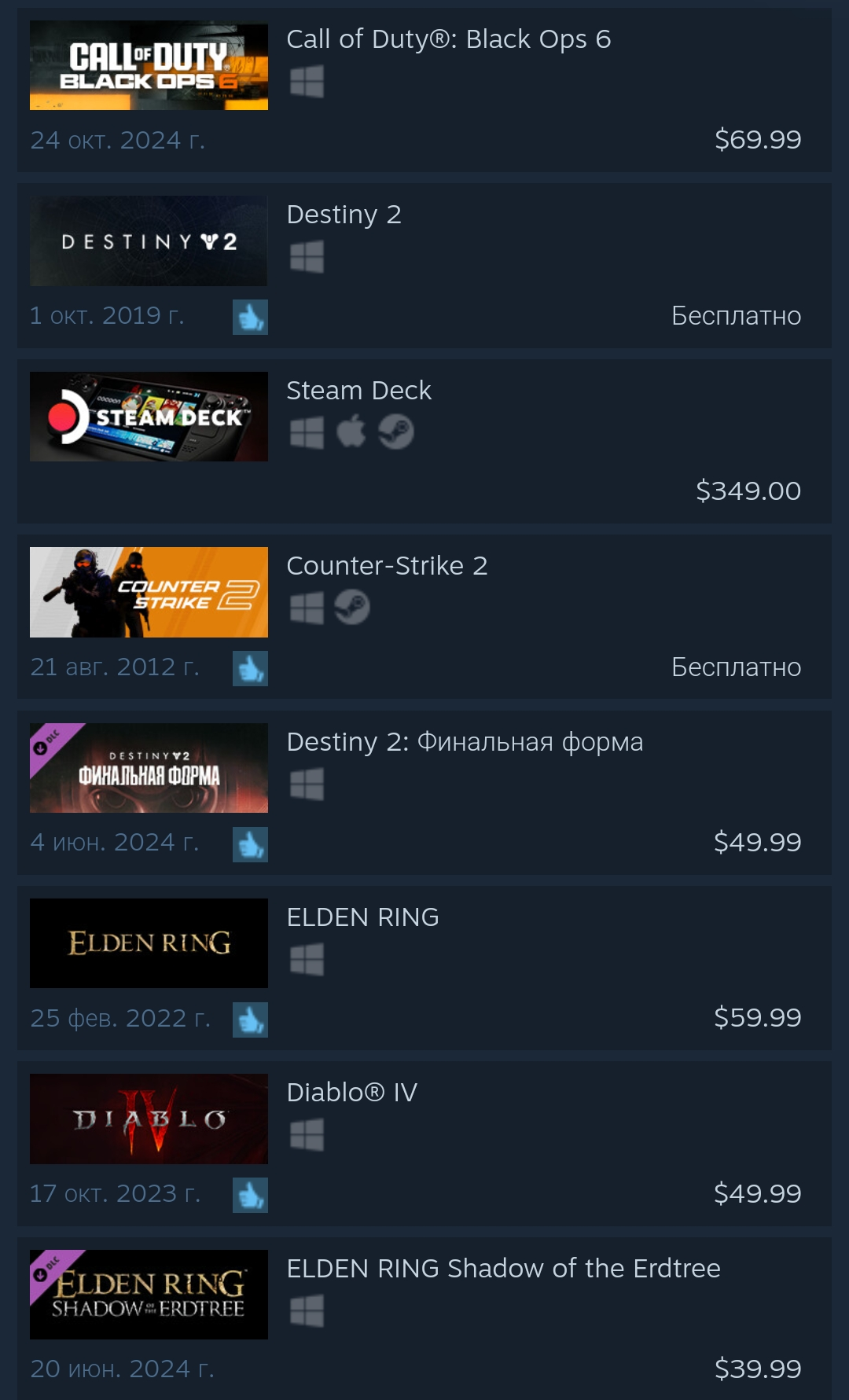
Task: Open the Steam Deck capsule image
Action: coord(149,417)
